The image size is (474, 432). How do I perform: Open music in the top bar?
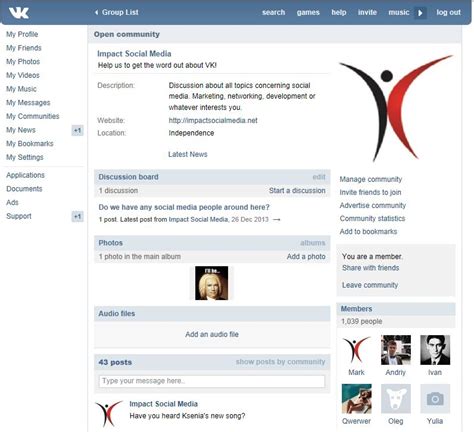[399, 12]
